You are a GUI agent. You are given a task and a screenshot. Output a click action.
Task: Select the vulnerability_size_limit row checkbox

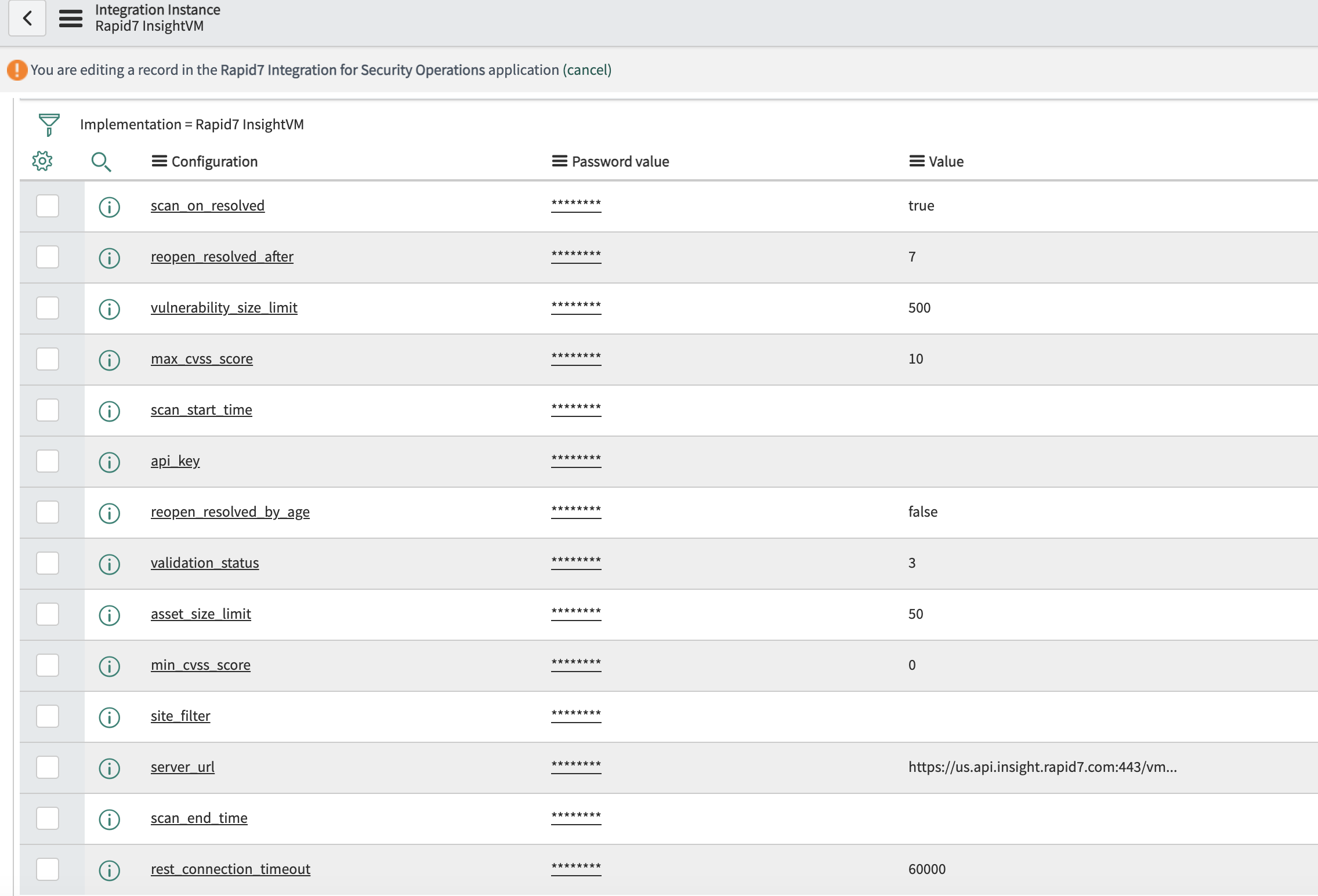point(48,308)
